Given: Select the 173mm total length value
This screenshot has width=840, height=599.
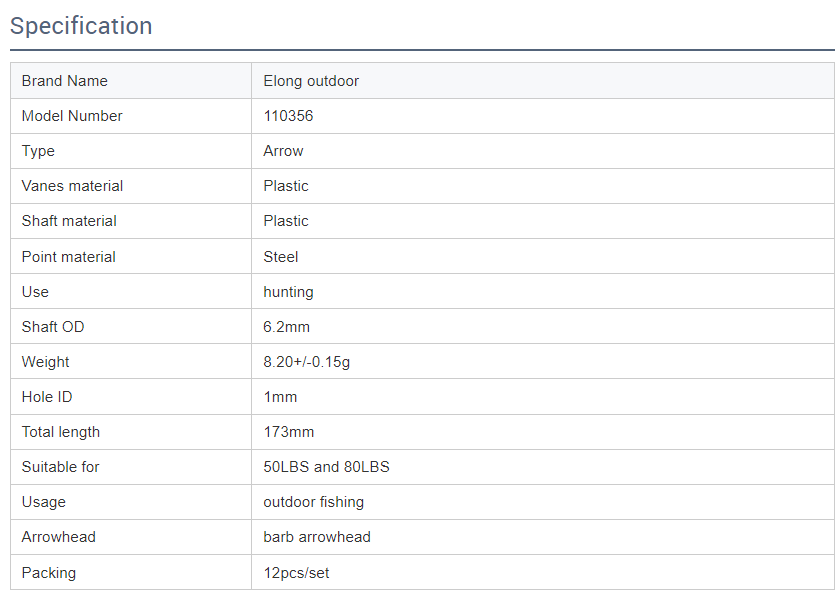Looking at the screenshot, I should [x=288, y=432].
